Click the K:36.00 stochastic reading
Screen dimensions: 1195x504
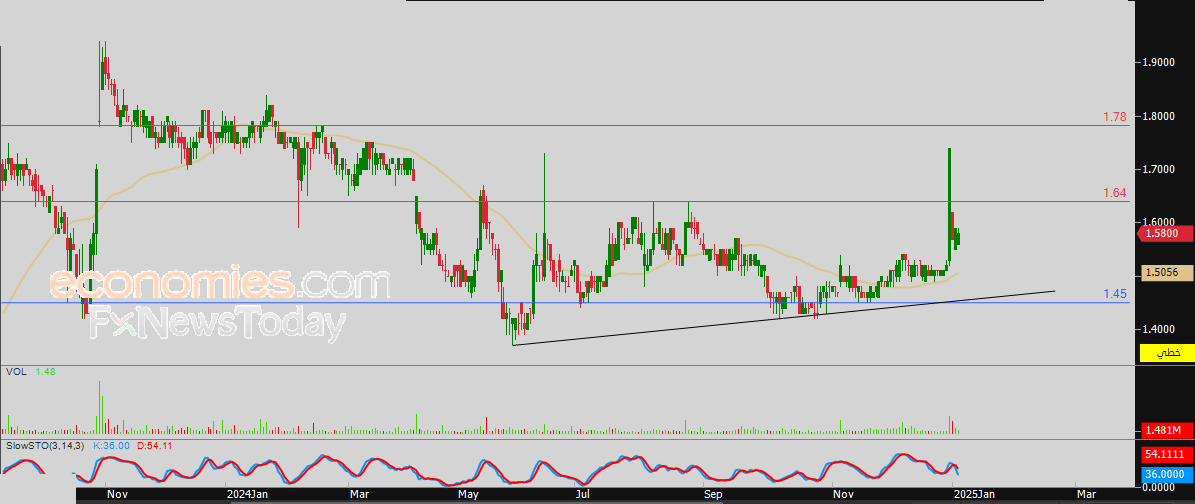click(x=111, y=445)
